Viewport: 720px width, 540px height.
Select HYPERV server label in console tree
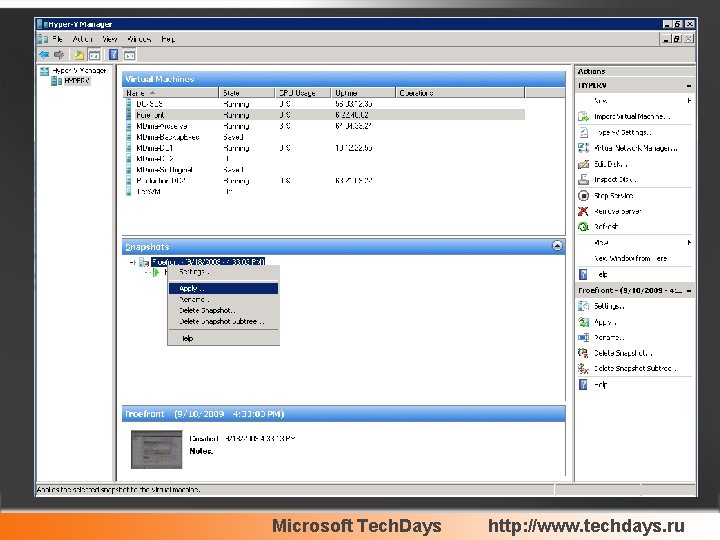pos(77,81)
